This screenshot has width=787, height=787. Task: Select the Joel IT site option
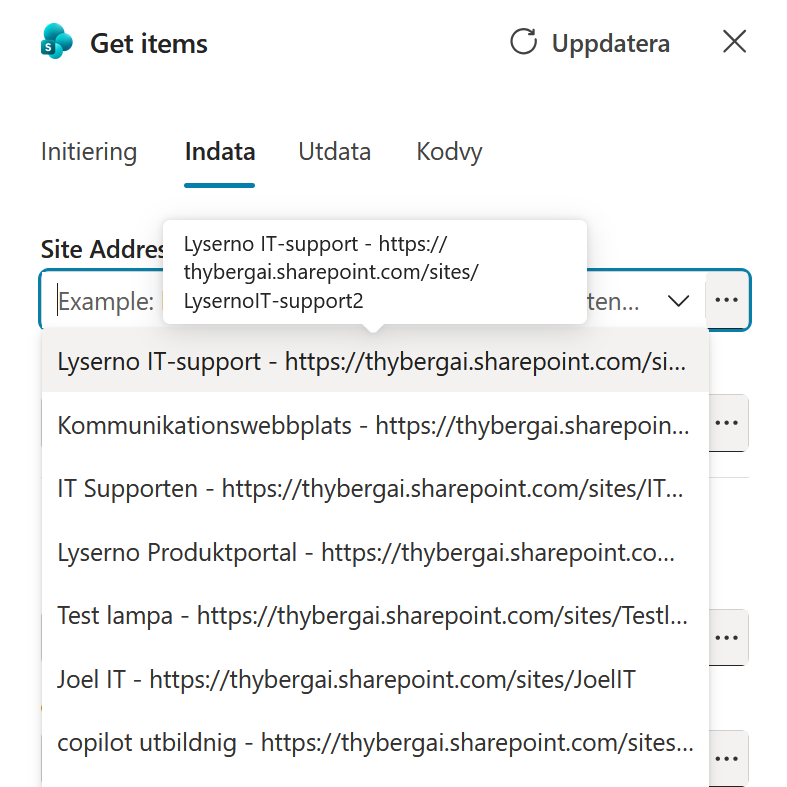(375, 680)
